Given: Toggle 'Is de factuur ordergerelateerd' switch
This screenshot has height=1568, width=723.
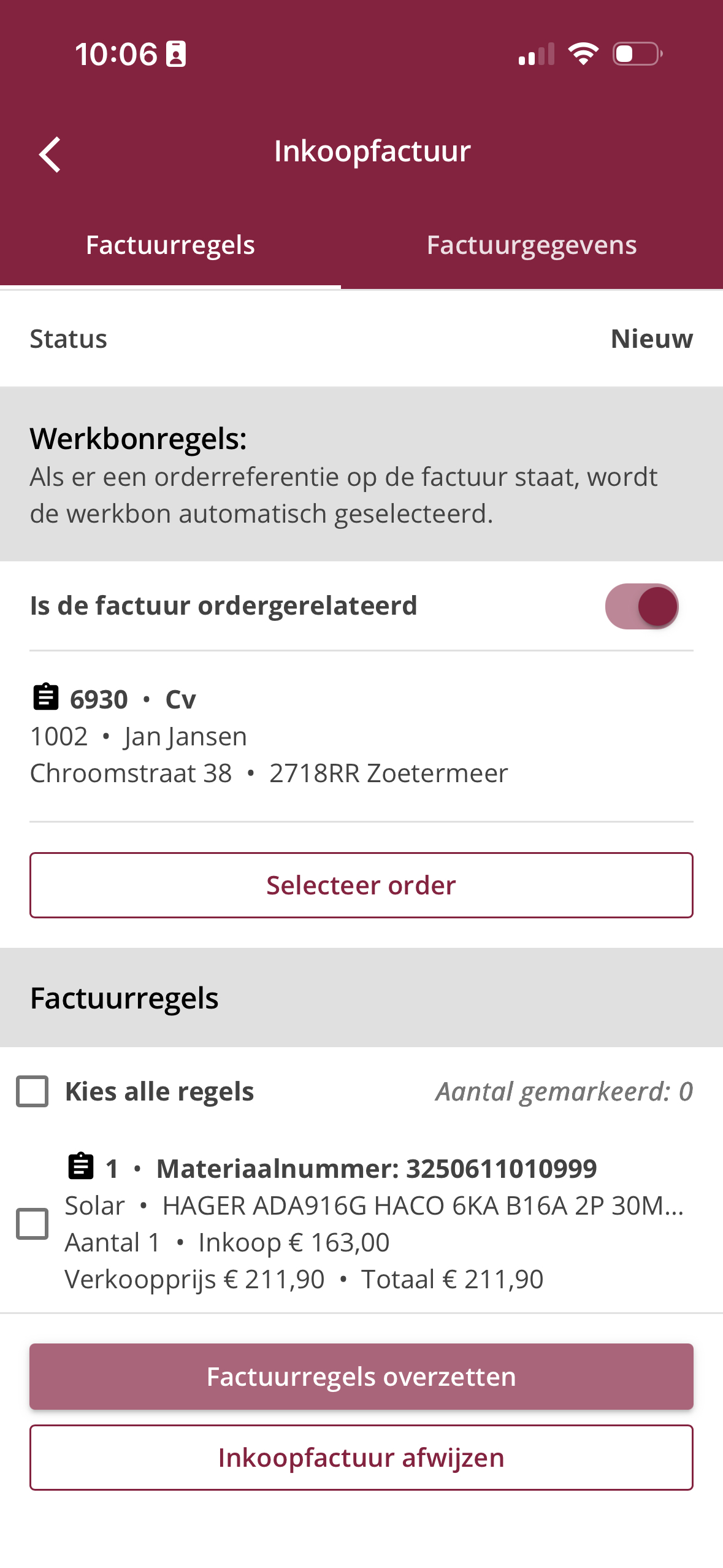Looking at the screenshot, I should (641, 606).
